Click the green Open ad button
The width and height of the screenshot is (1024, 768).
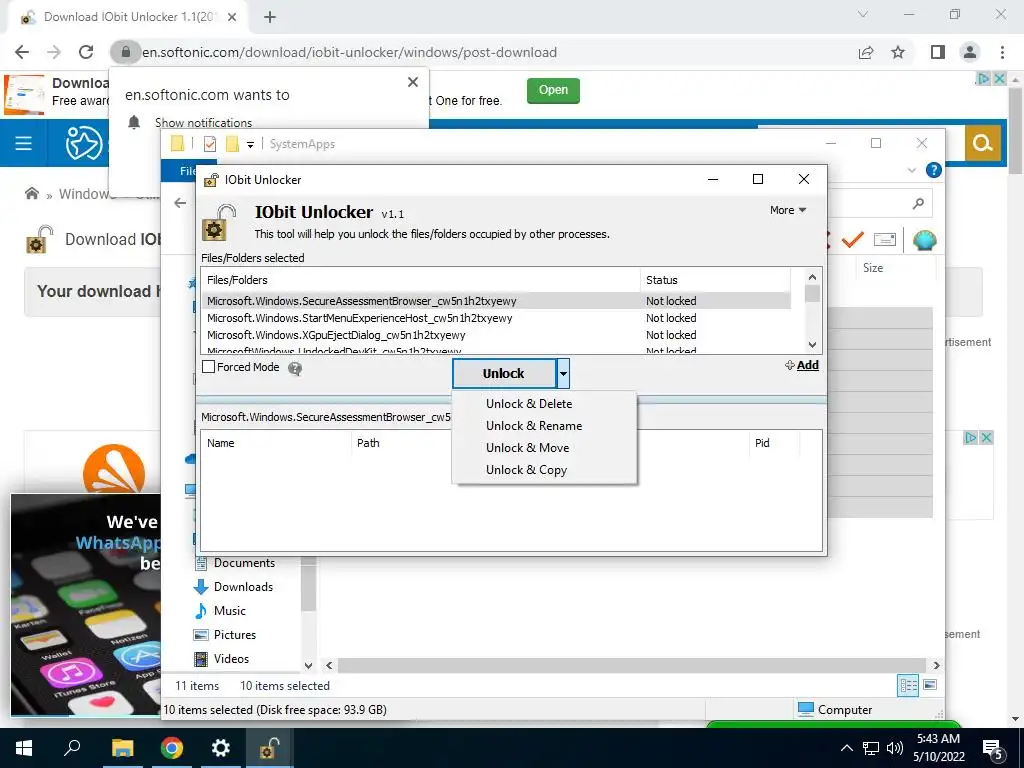pyautogui.click(x=553, y=90)
